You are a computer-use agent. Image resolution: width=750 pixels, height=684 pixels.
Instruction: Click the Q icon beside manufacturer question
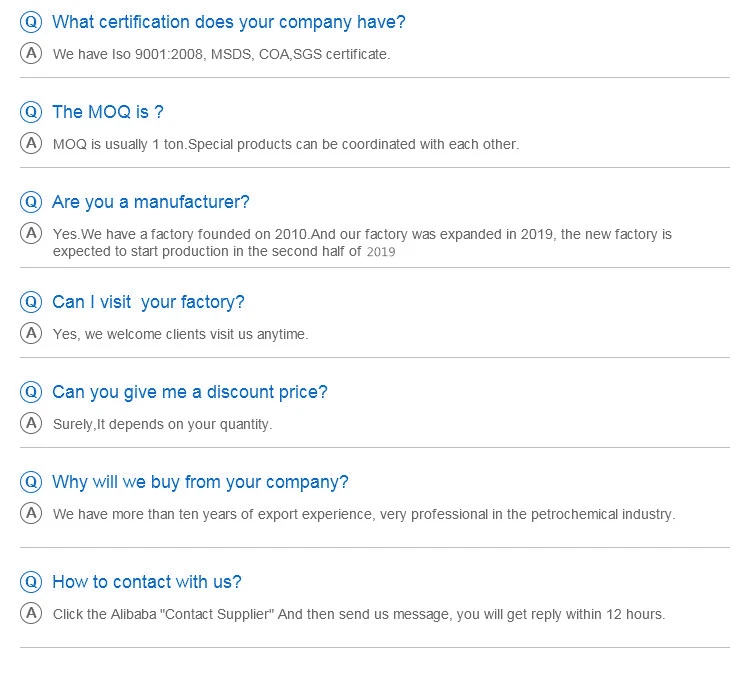click(x=31, y=203)
